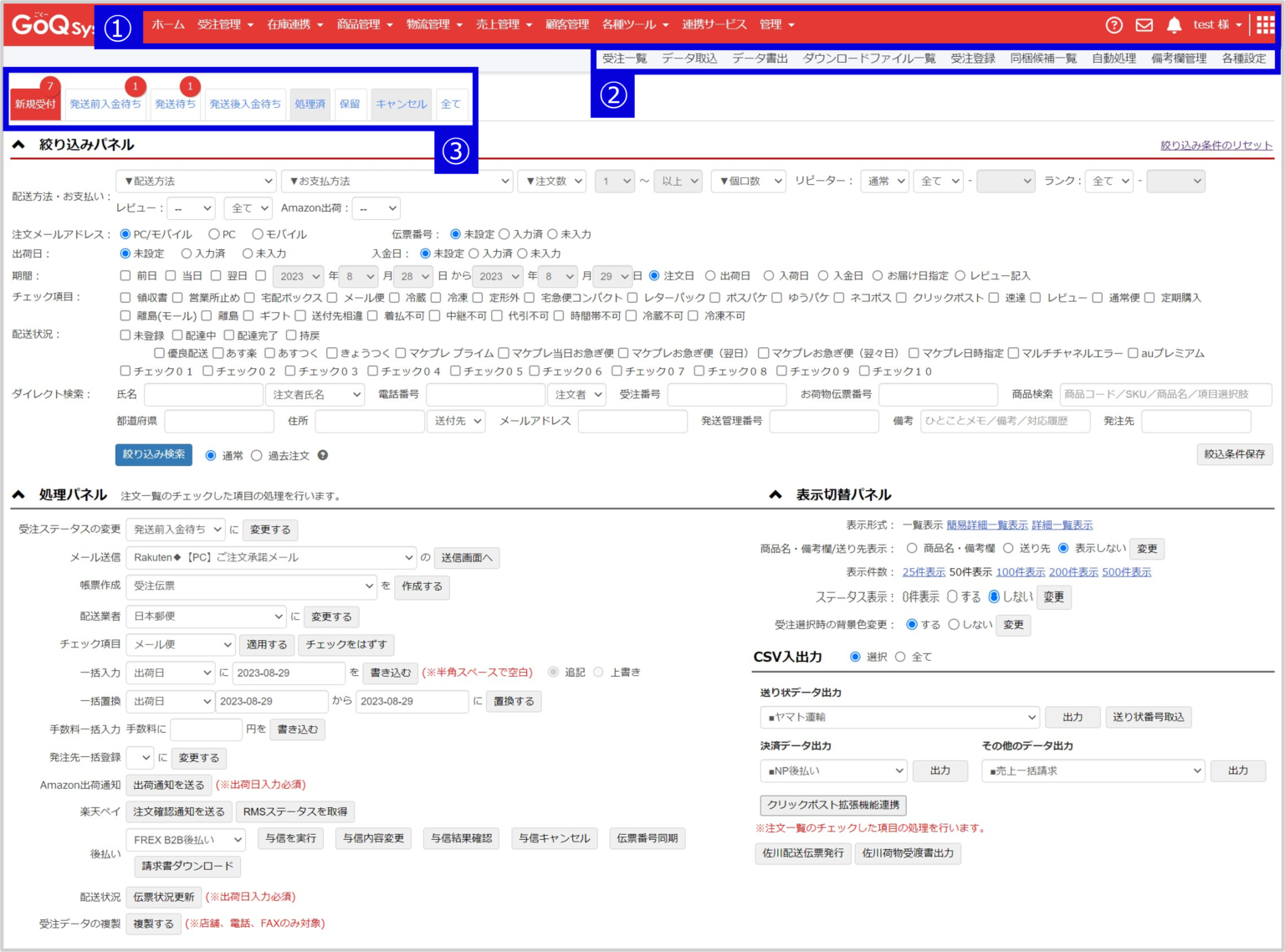This screenshot has height=952, width=1285.
Task: Click the 電話番号 input field
Action: [x=485, y=394]
